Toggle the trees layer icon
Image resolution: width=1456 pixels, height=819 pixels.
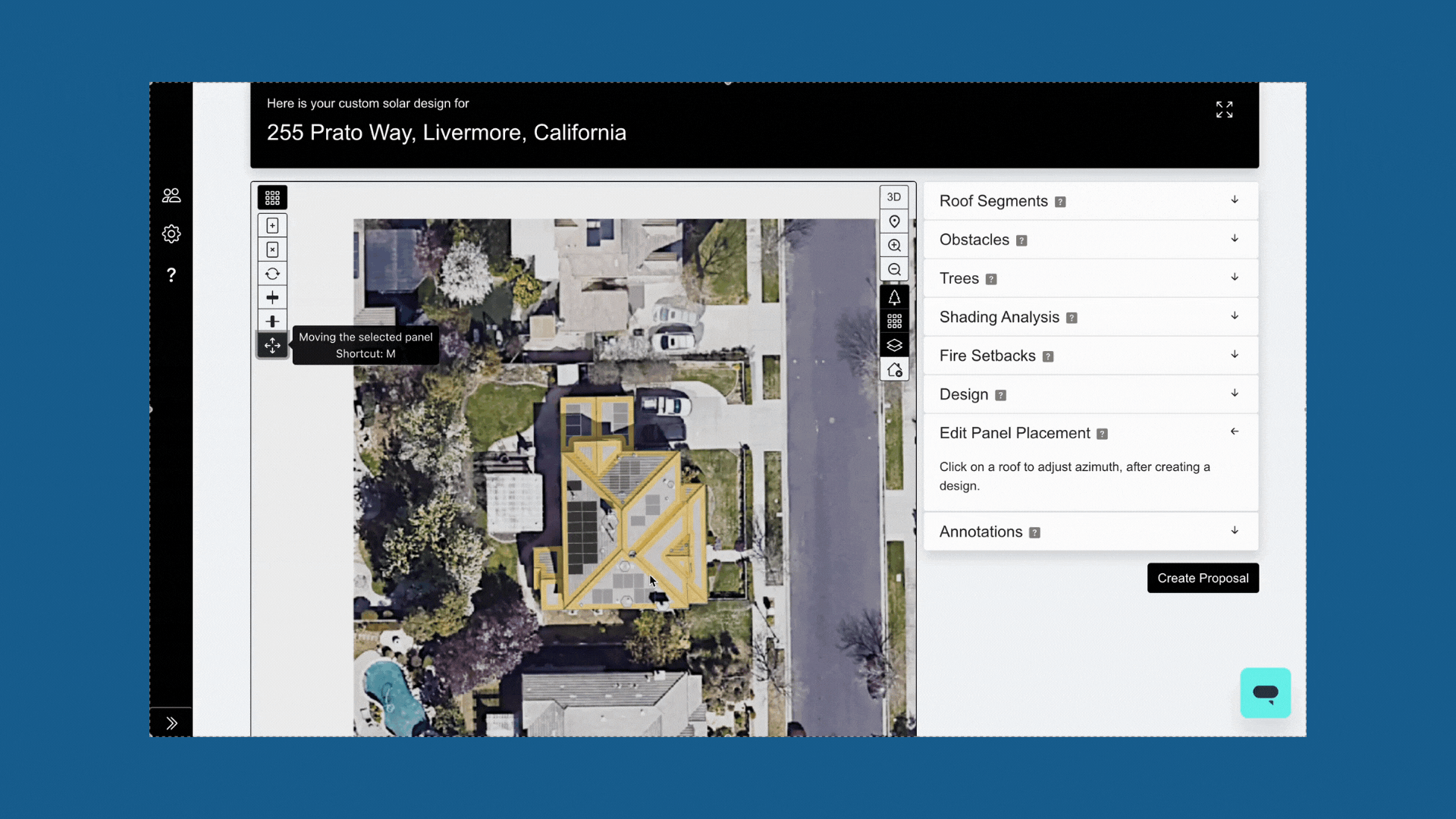tap(894, 297)
